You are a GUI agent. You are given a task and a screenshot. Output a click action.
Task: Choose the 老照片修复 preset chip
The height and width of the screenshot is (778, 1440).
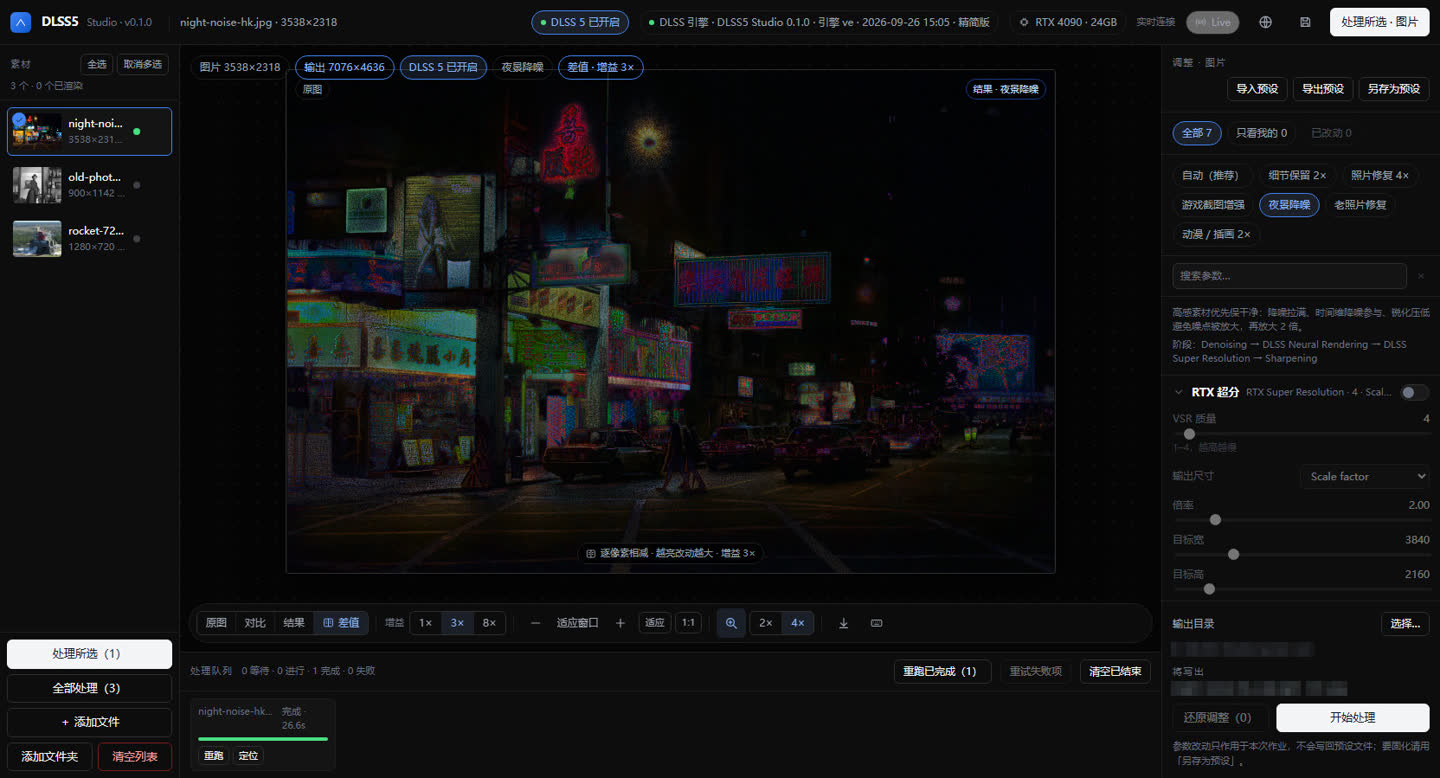[1360, 205]
